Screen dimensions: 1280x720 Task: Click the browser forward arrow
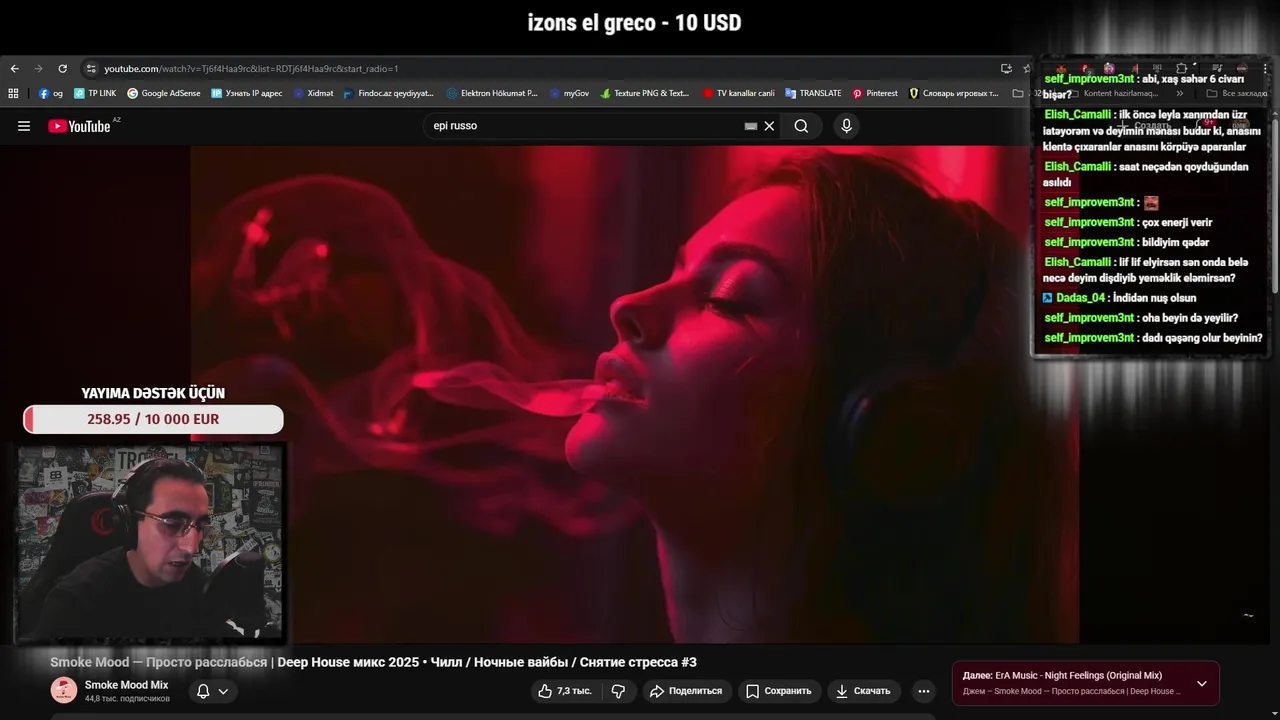(x=38, y=69)
